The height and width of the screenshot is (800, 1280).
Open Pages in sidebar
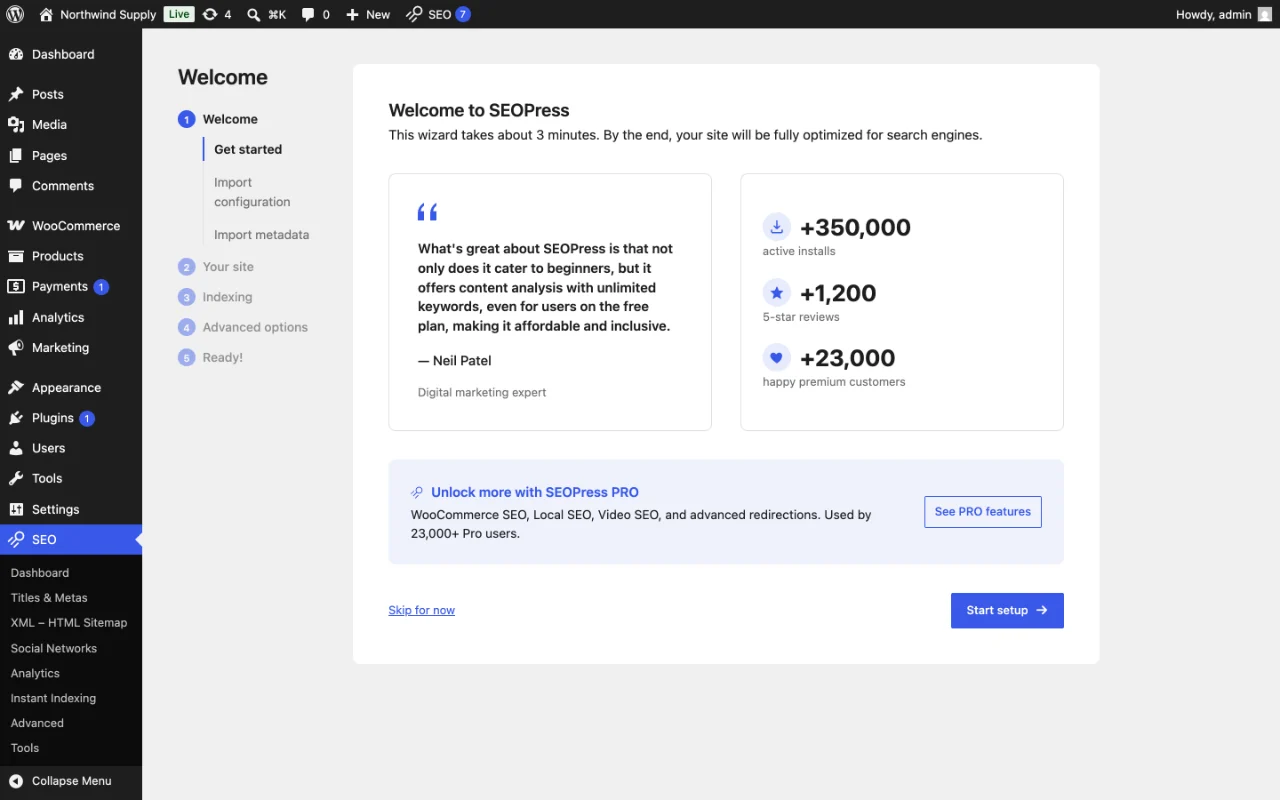coord(71,155)
